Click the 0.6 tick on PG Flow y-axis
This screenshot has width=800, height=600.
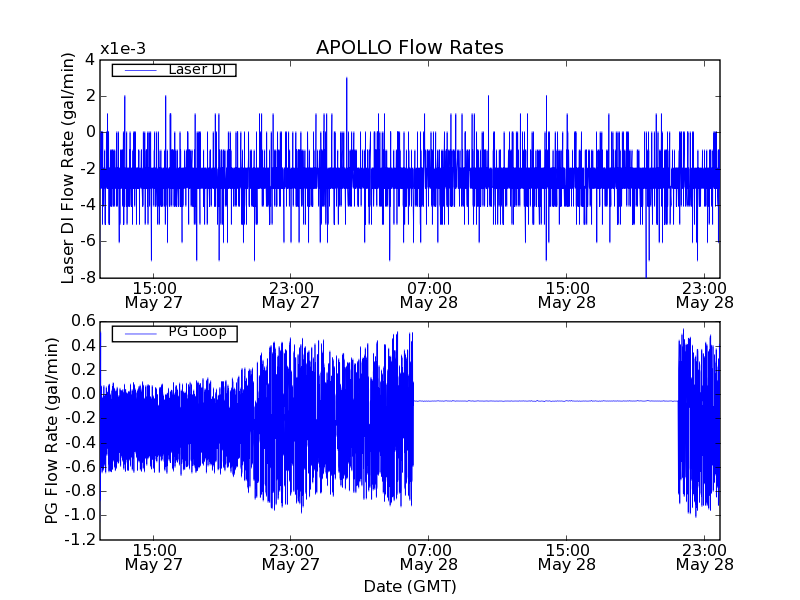83,321
